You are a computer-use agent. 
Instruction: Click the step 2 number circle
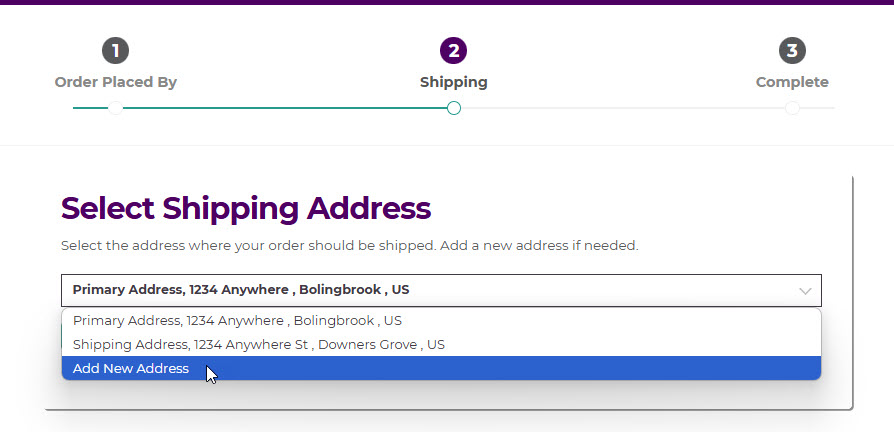click(453, 50)
